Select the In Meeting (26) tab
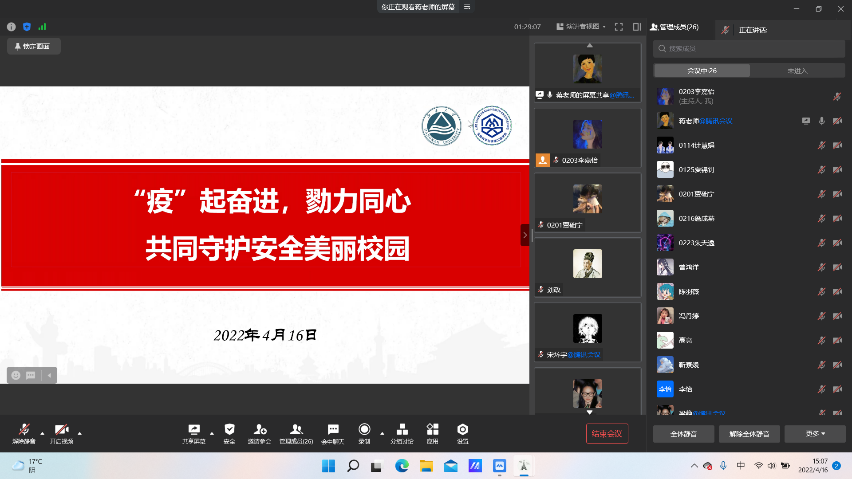852x479 pixels. click(x=701, y=71)
